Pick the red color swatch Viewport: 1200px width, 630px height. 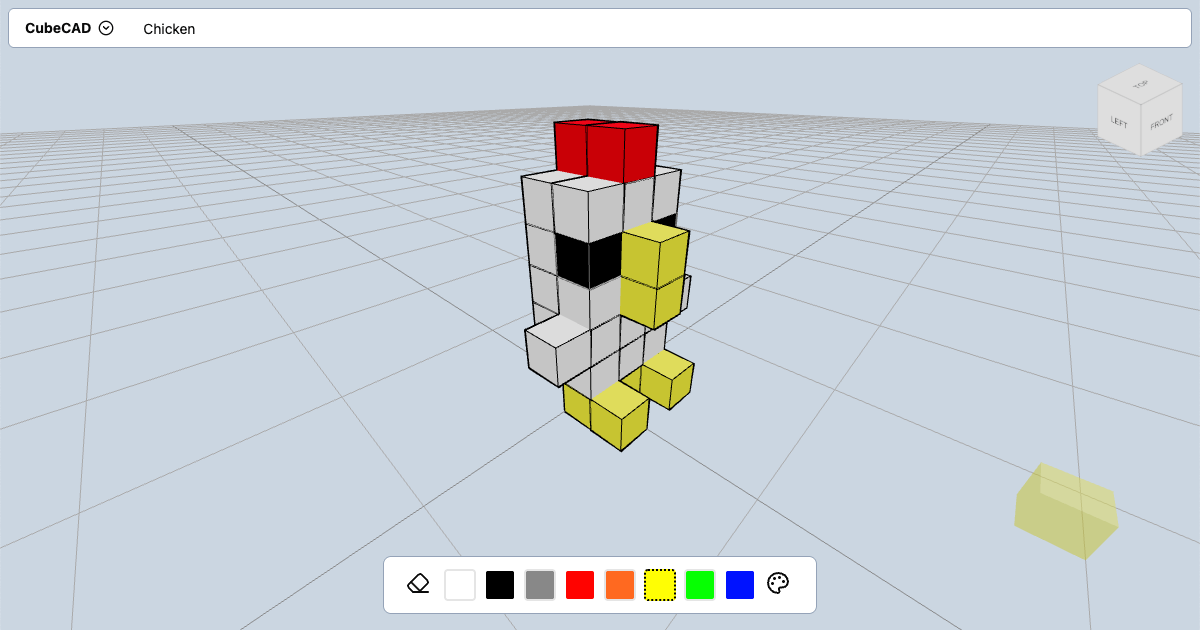(x=580, y=585)
